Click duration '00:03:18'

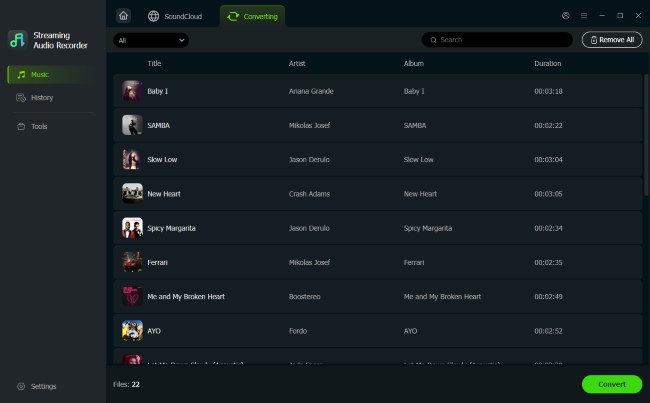point(548,91)
